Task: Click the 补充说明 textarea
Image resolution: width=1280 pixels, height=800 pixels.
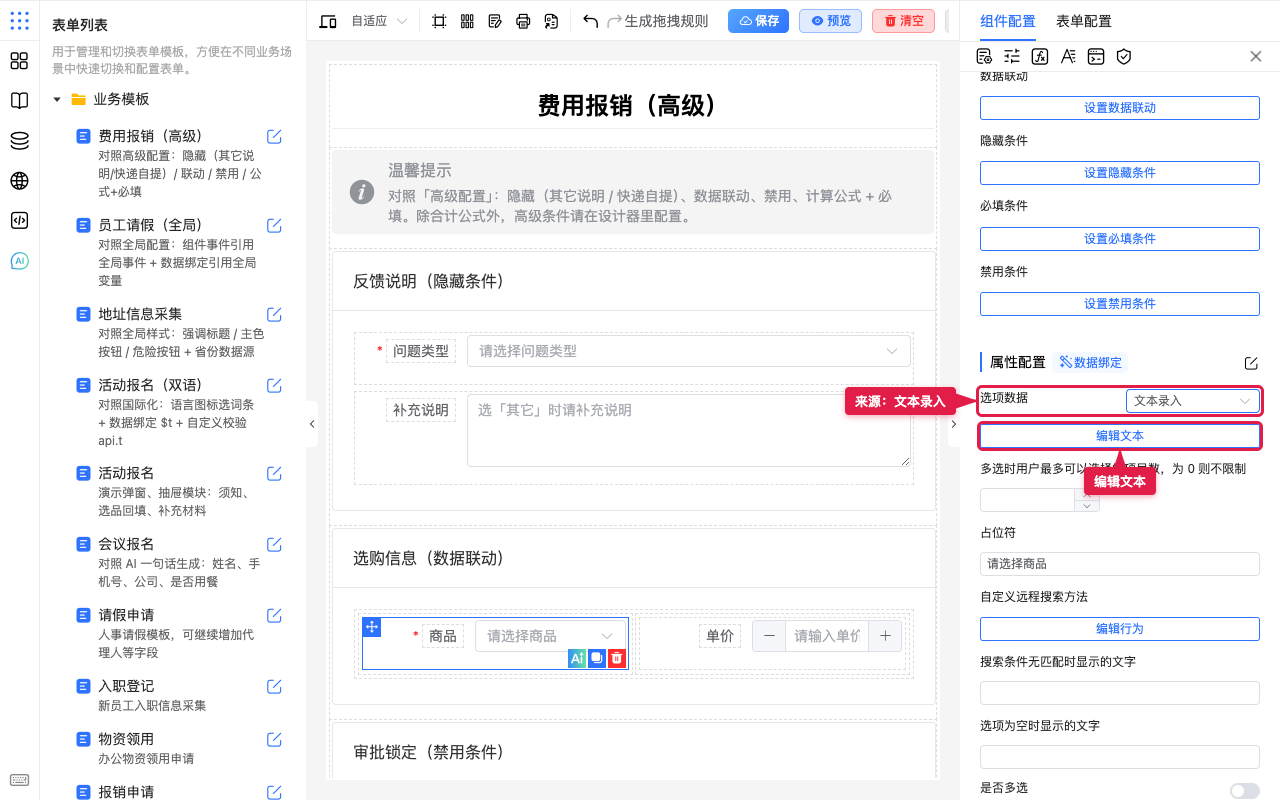Action: [689, 430]
